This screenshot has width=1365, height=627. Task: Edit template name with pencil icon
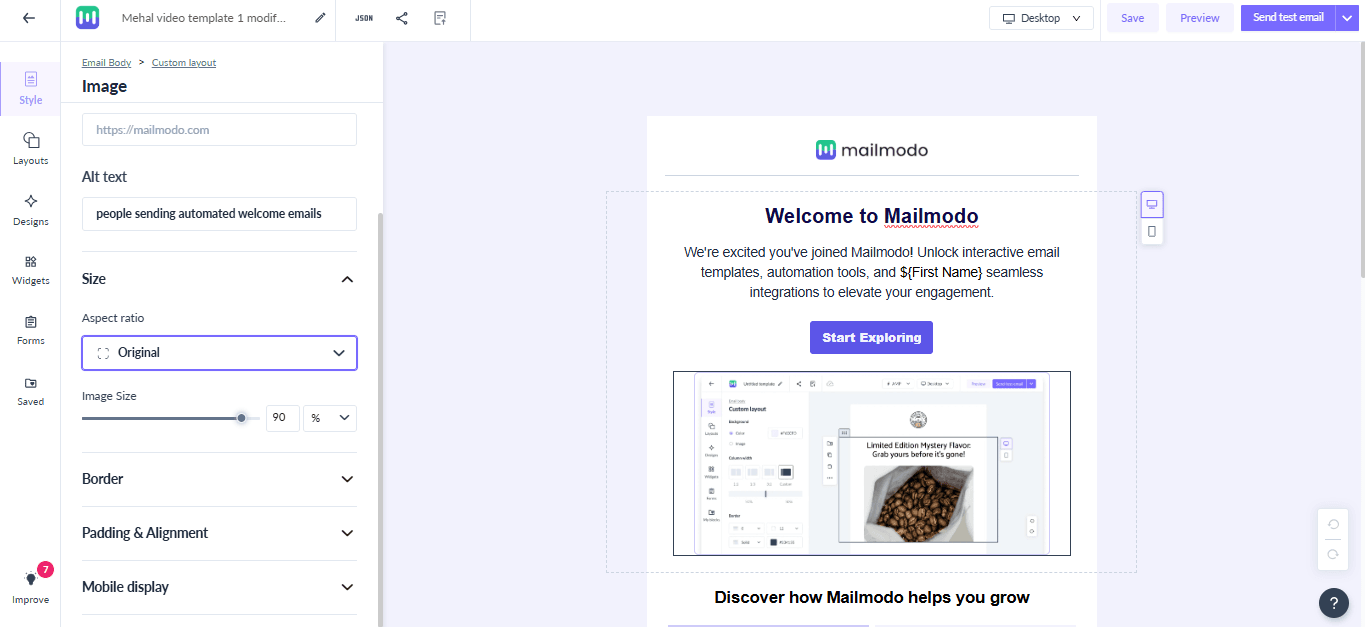[x=320, y=18]
